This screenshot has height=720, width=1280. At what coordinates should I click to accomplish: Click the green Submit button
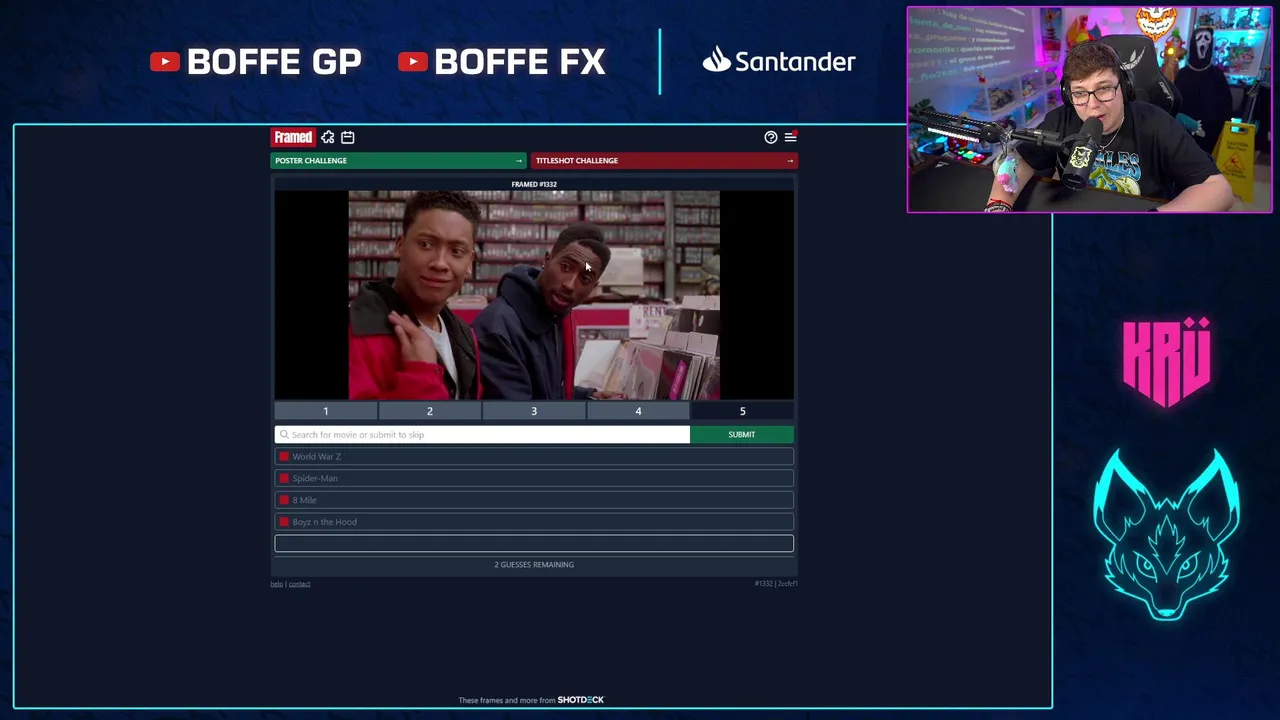point(742,434)
